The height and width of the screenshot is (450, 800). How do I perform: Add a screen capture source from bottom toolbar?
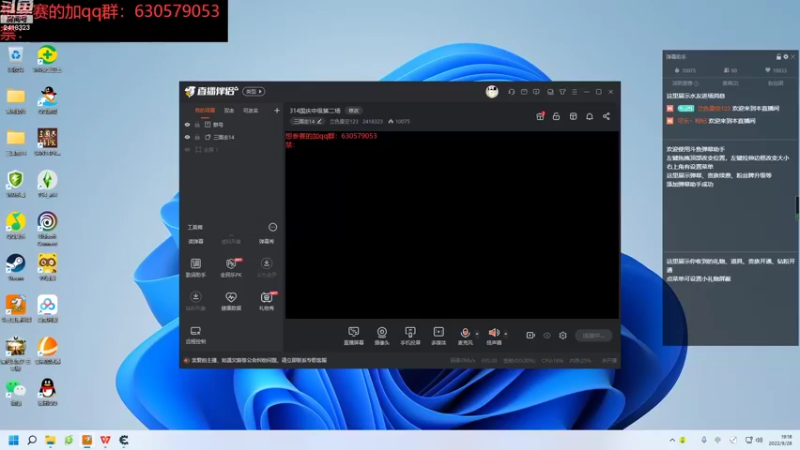[354, 336]
